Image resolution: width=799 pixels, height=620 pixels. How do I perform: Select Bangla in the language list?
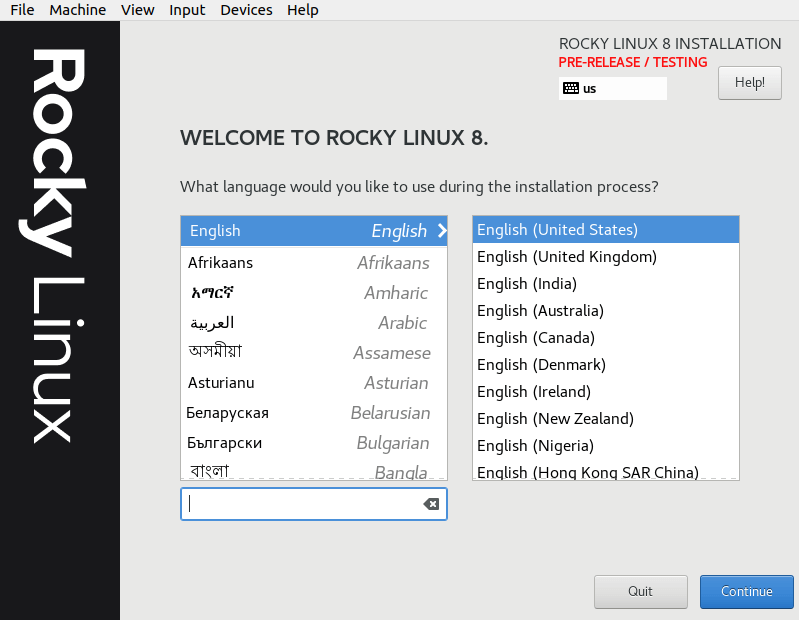click(314, 470)
